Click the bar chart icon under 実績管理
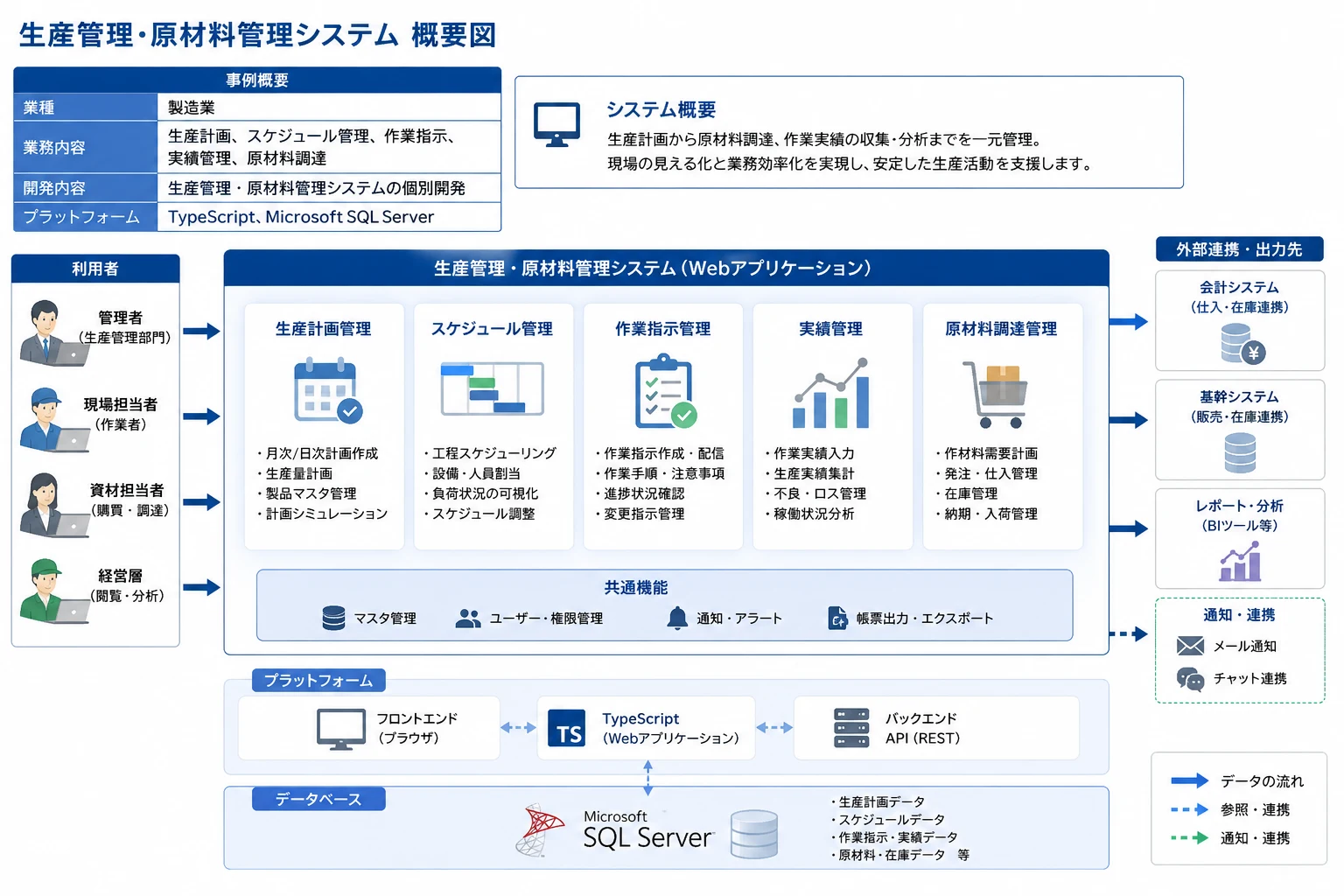 (831, 393)
